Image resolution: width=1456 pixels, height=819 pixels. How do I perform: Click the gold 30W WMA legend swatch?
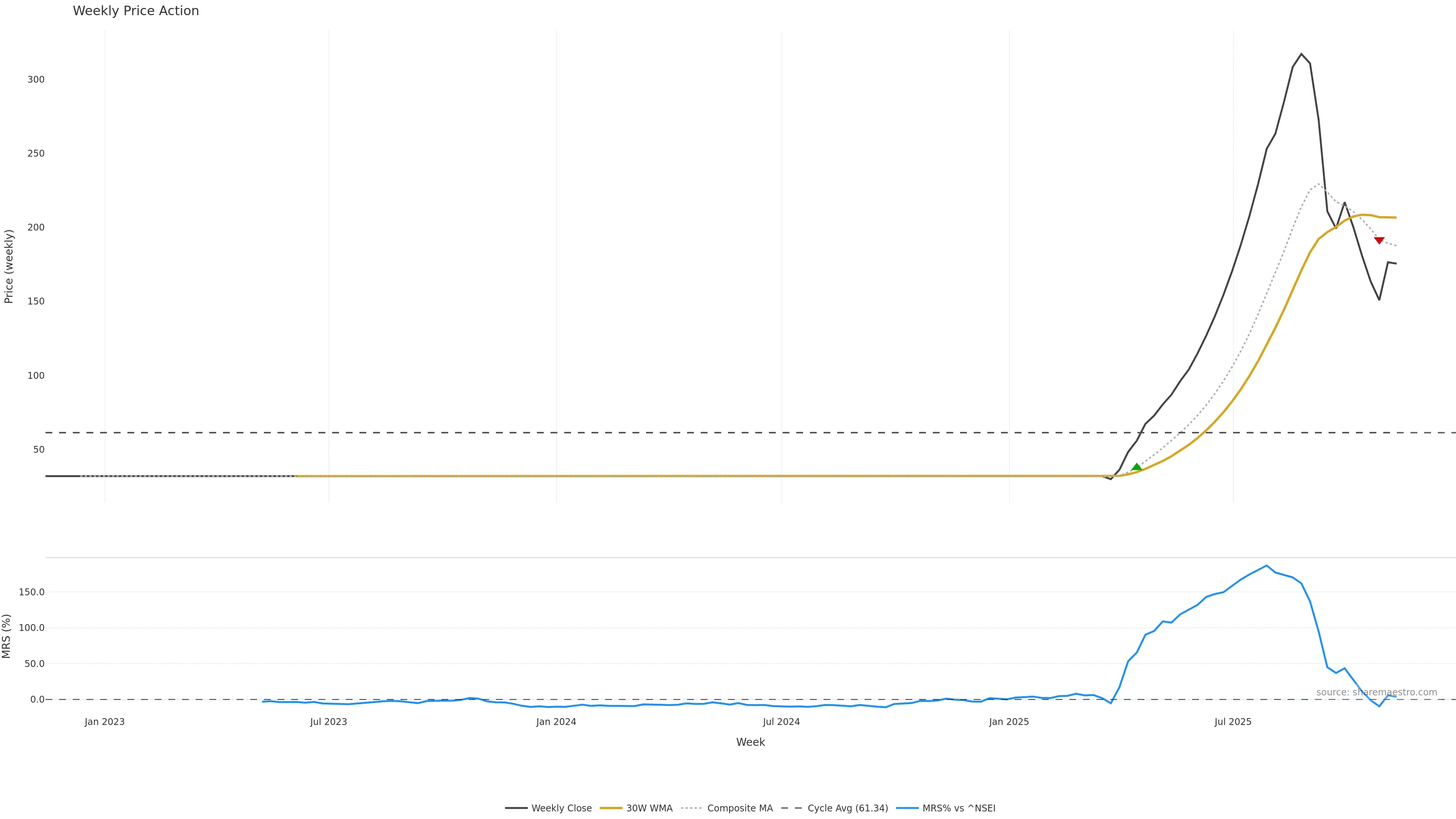click(x=610, y=808)
